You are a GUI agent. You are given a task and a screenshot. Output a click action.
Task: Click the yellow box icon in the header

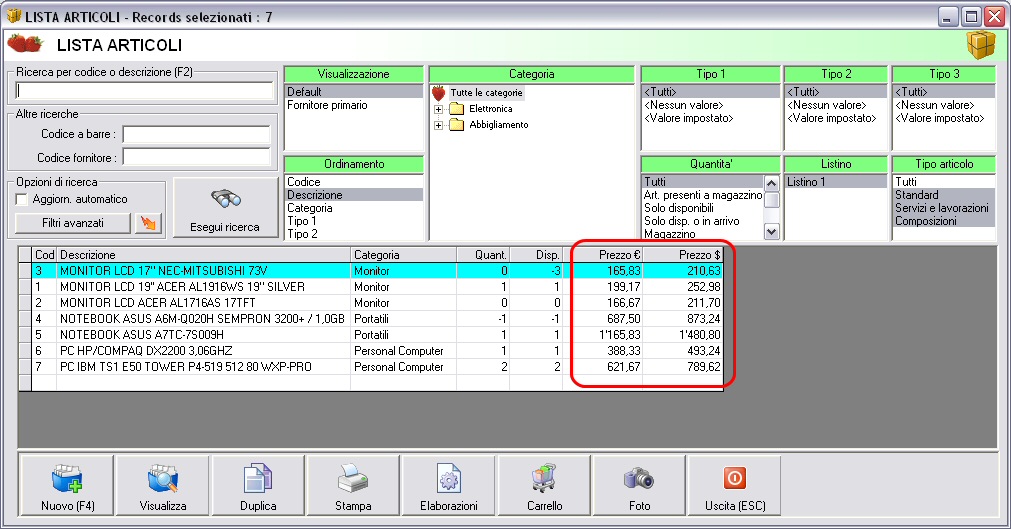981,45
